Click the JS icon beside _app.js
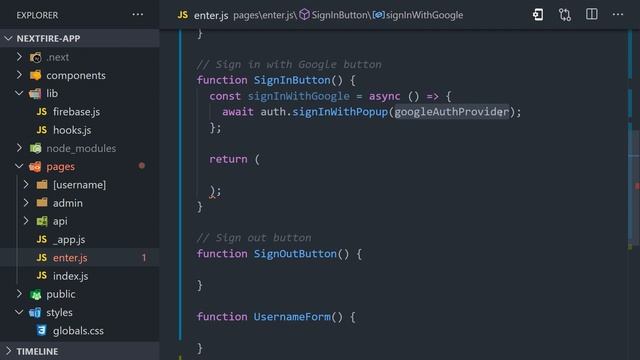The height and width of the screenshot is (360, 640). coord(42,239)
